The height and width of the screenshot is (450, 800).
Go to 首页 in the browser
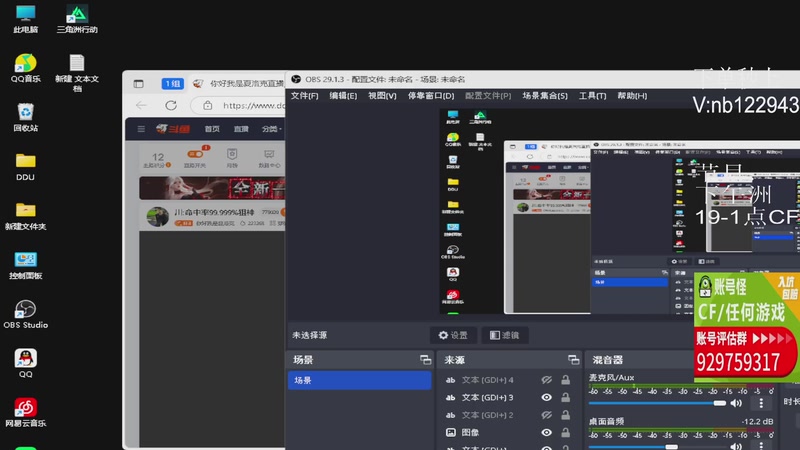(212, 129)
